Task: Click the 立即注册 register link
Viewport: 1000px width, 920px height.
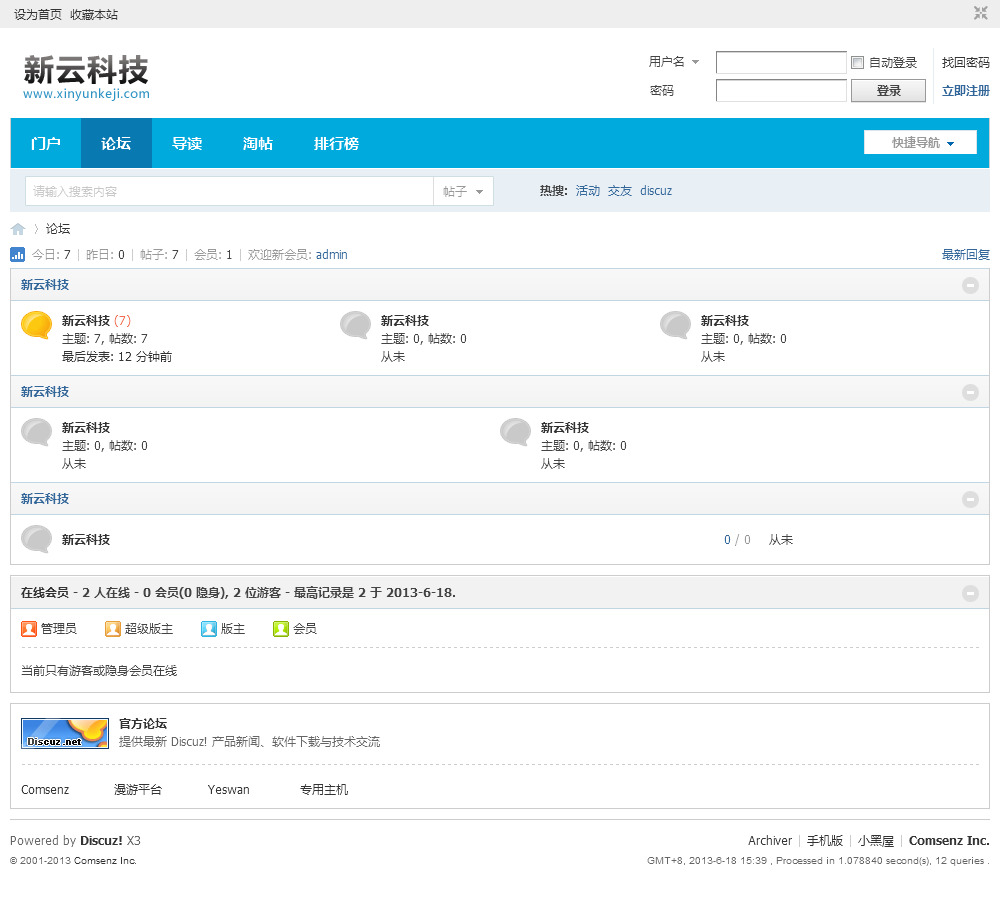Action: [965, 91]
